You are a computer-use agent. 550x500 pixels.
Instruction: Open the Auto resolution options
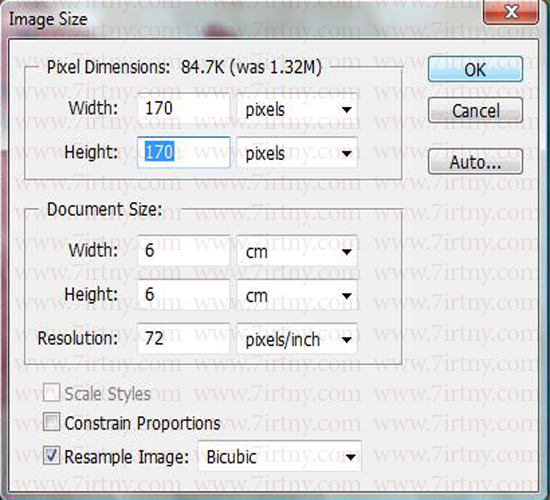[x=475, y=162]
